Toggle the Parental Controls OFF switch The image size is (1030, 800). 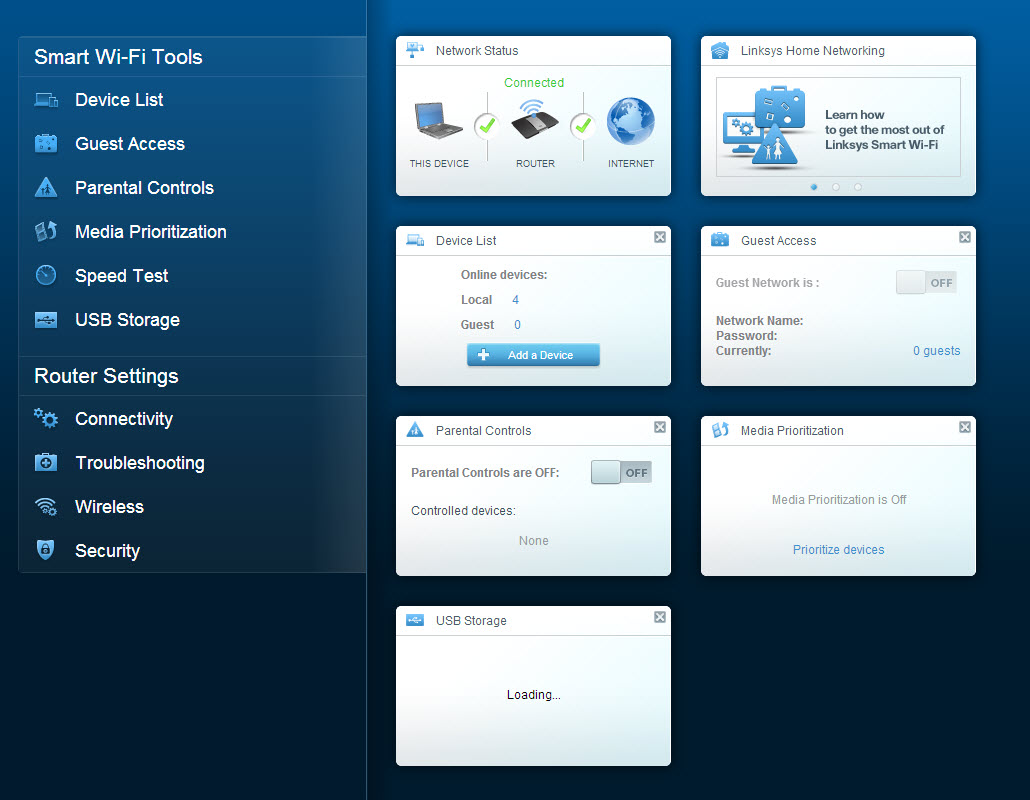click(621, 472)
